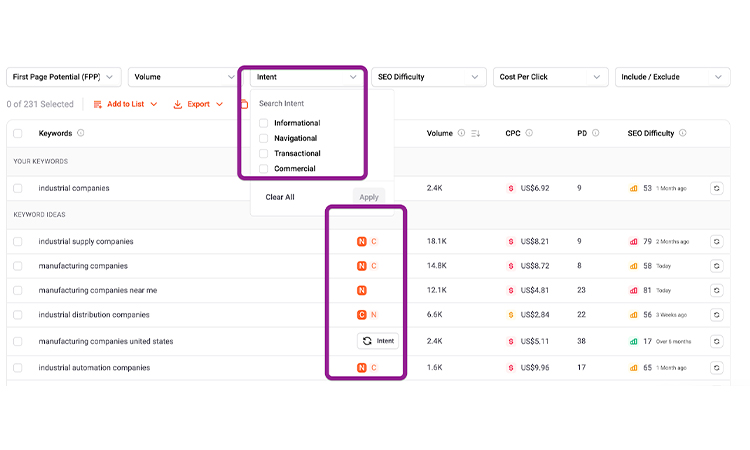Check the Transactional intent option
Viewport: 750px width, 450px height.
pyautogui.click(x=264, y=154)
